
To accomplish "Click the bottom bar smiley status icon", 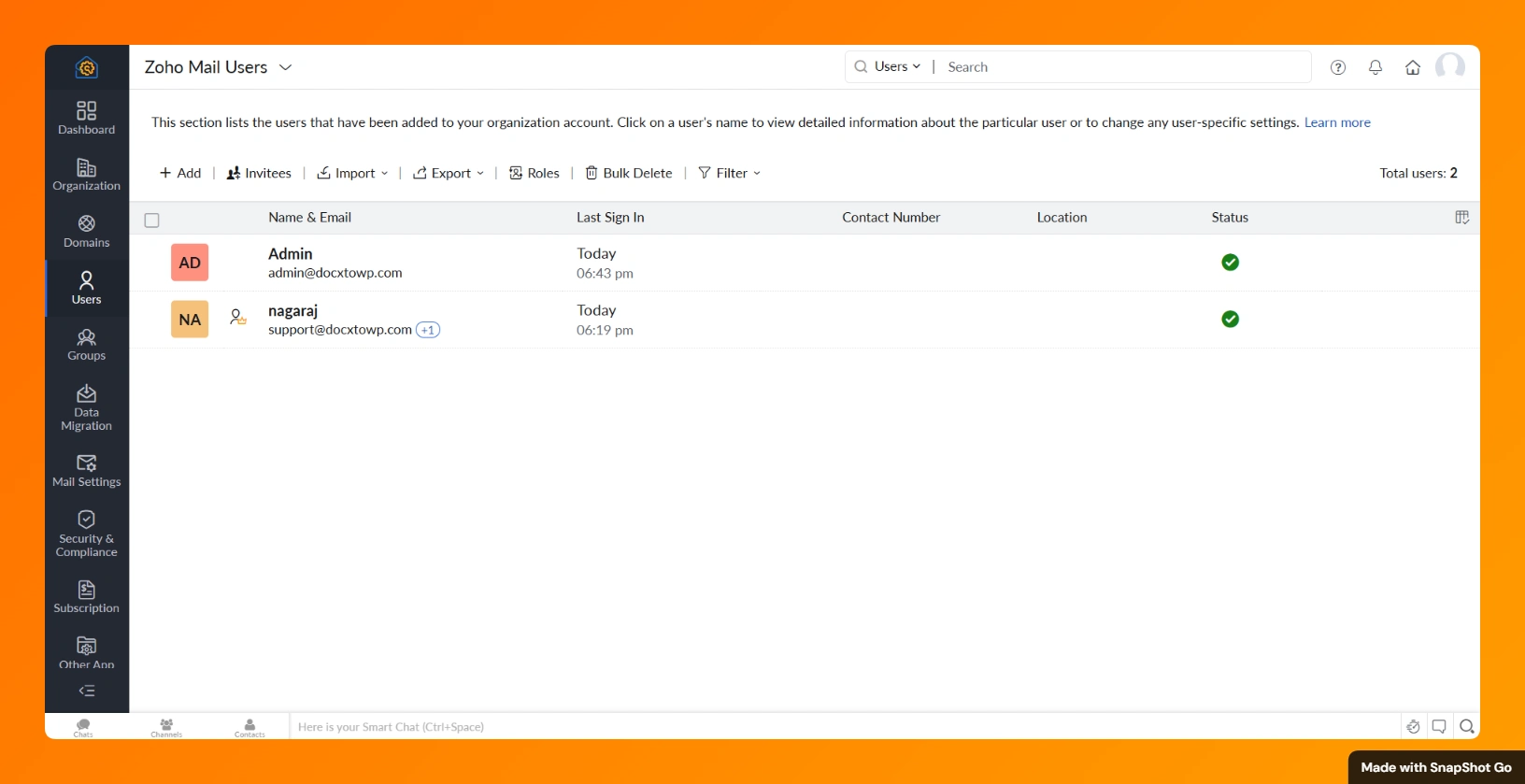I will [1413, 726].
